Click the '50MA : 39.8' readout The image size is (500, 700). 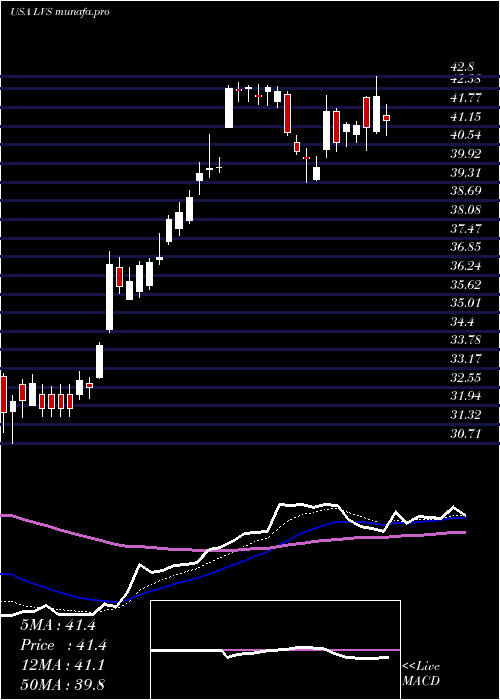pyautogui.click(x=62, y=684)
